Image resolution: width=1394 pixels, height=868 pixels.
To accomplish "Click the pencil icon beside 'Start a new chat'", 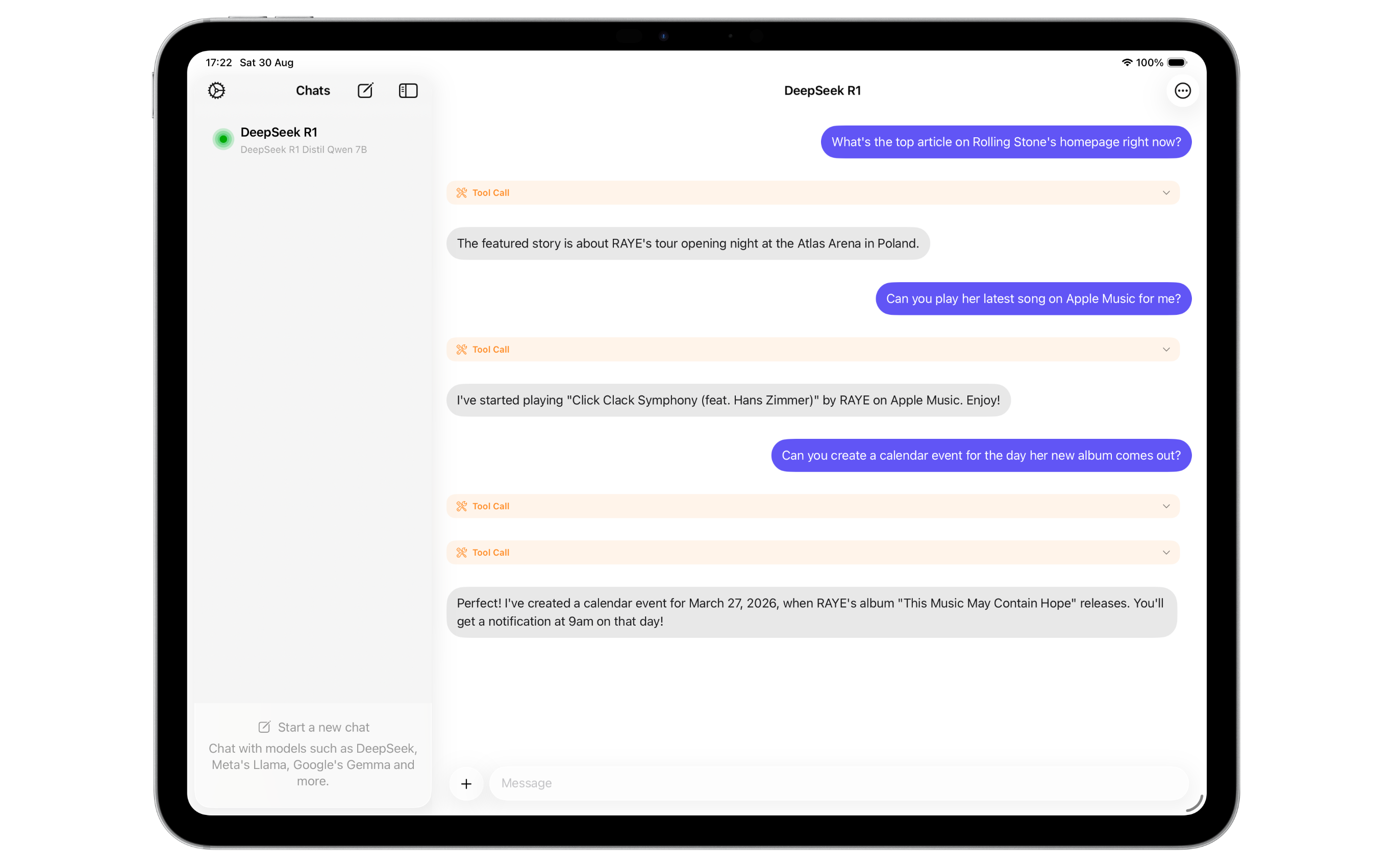I will (264, 727).
